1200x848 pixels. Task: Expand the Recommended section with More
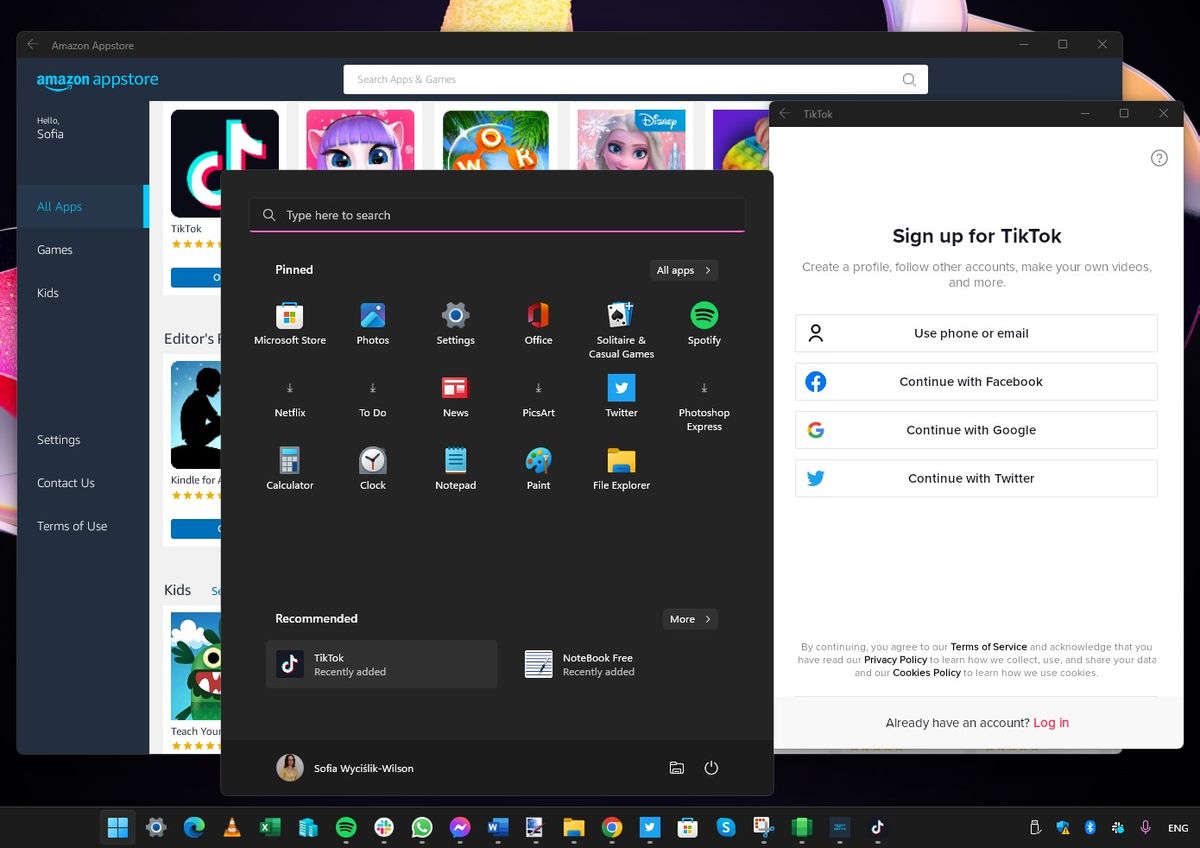click(690, 619)
